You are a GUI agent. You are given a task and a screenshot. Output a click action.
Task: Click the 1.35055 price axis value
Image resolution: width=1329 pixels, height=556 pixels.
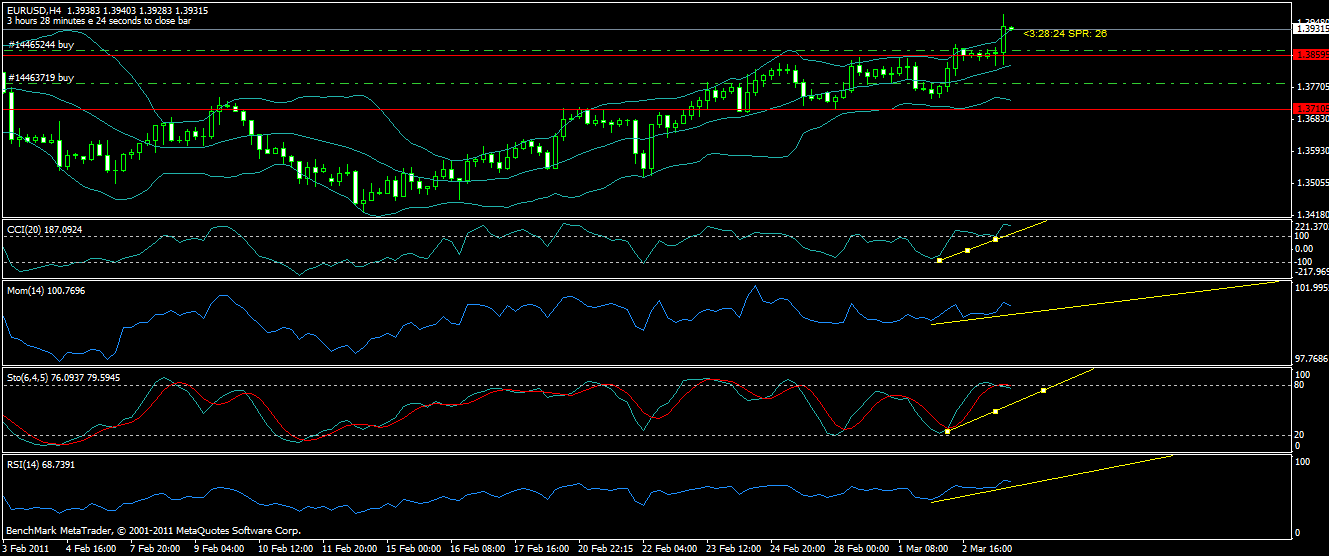[1311, 183]
